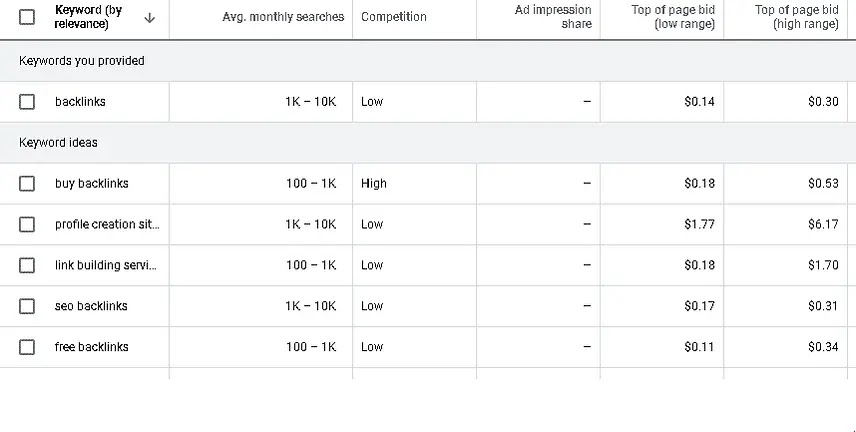
Task: Click the $6.17 high range bid cell
Action: 823,225
